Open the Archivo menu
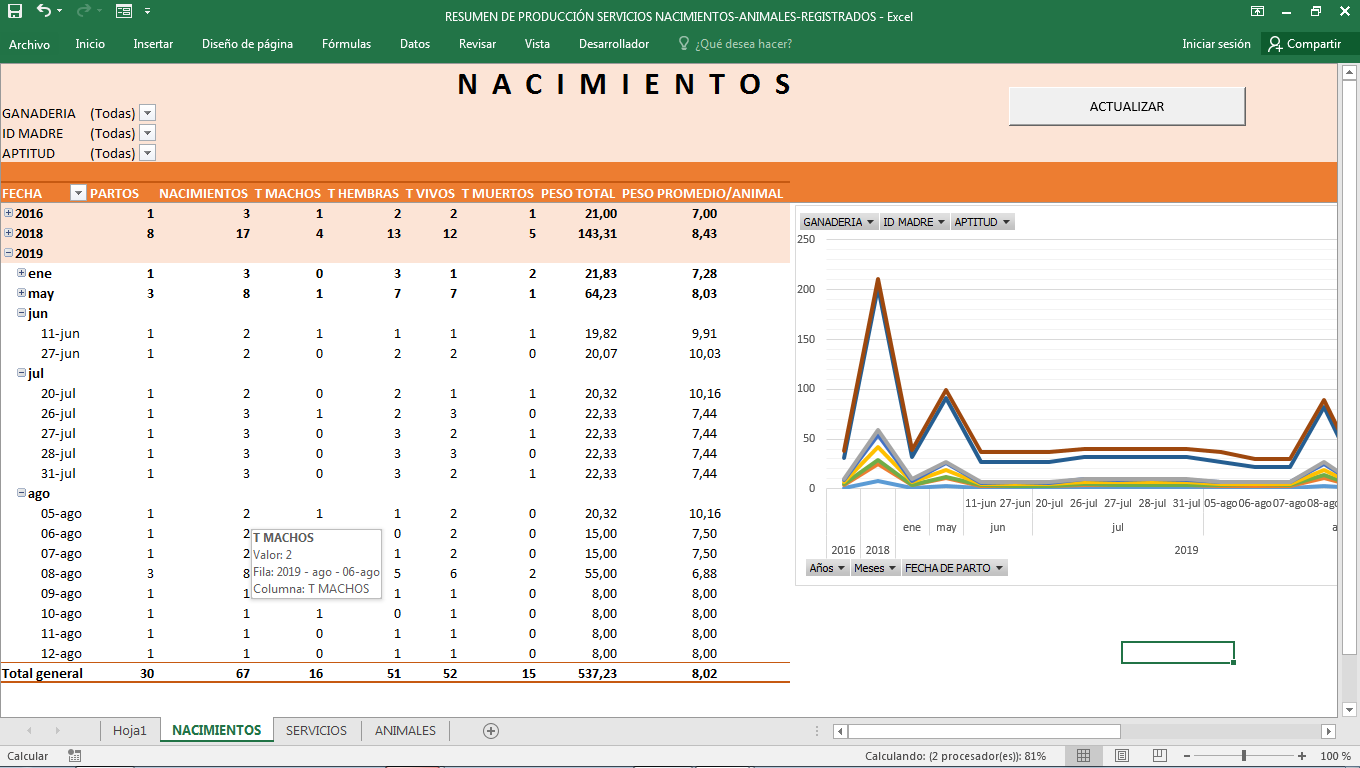 (x=29, y=44)
